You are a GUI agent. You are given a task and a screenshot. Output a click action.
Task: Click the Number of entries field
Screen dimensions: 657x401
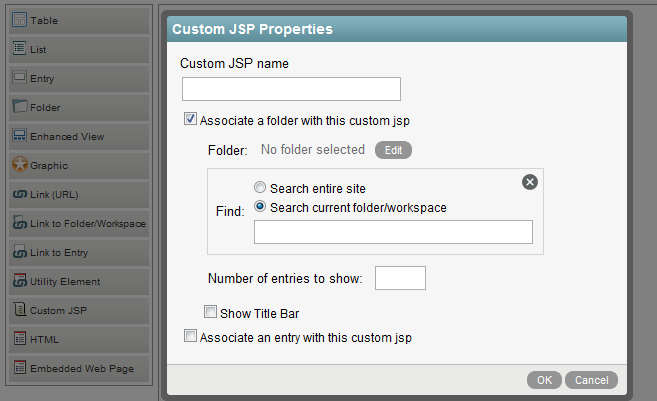click(400, 278)
